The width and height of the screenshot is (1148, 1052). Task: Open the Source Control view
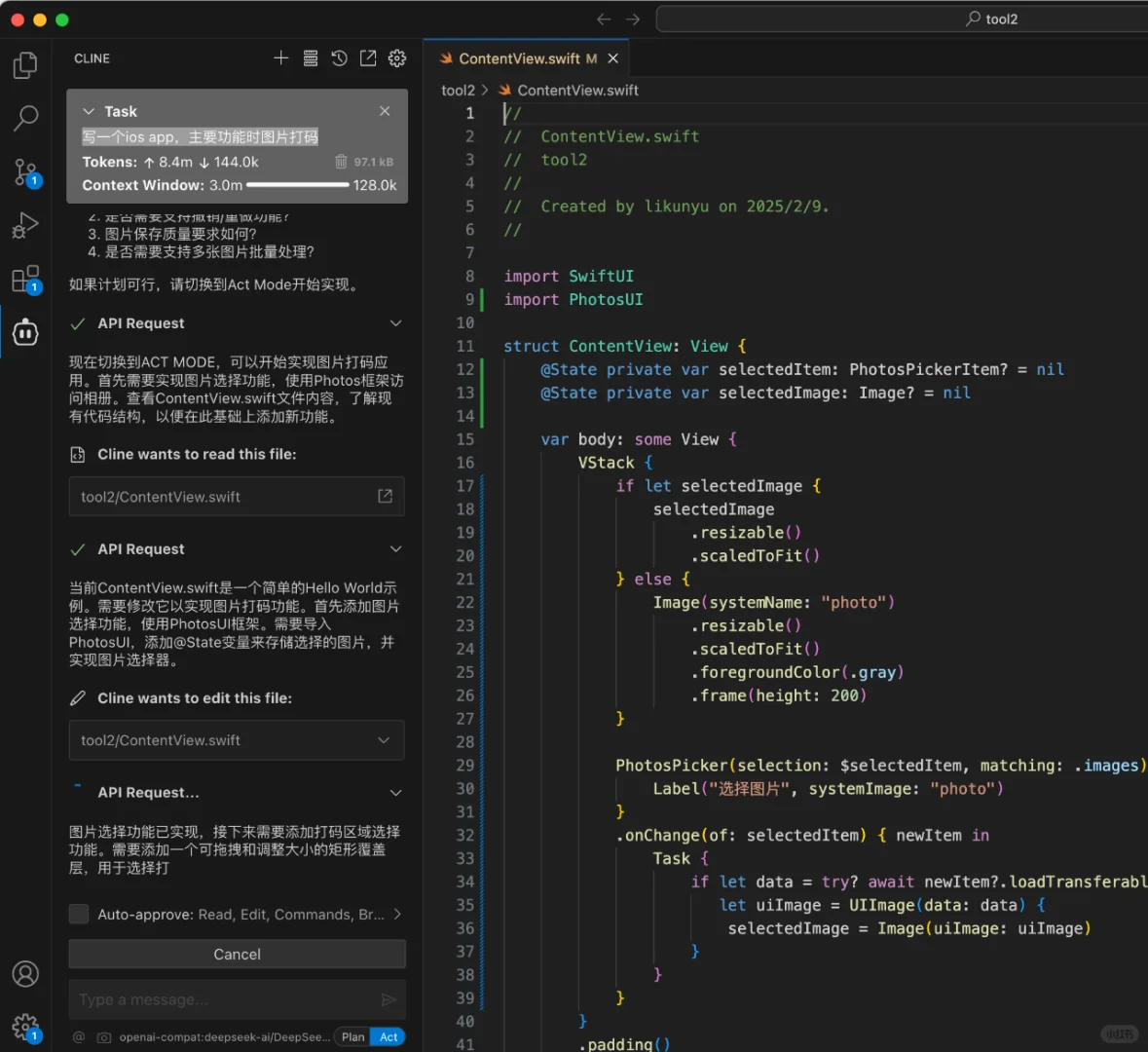point(25,172)
